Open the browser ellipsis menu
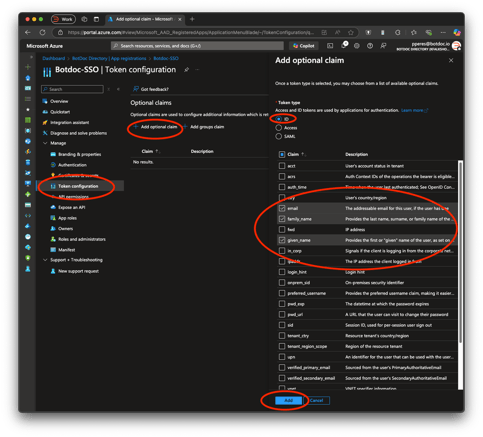Viewport: 483px width, 437px height. pos(443,32)
